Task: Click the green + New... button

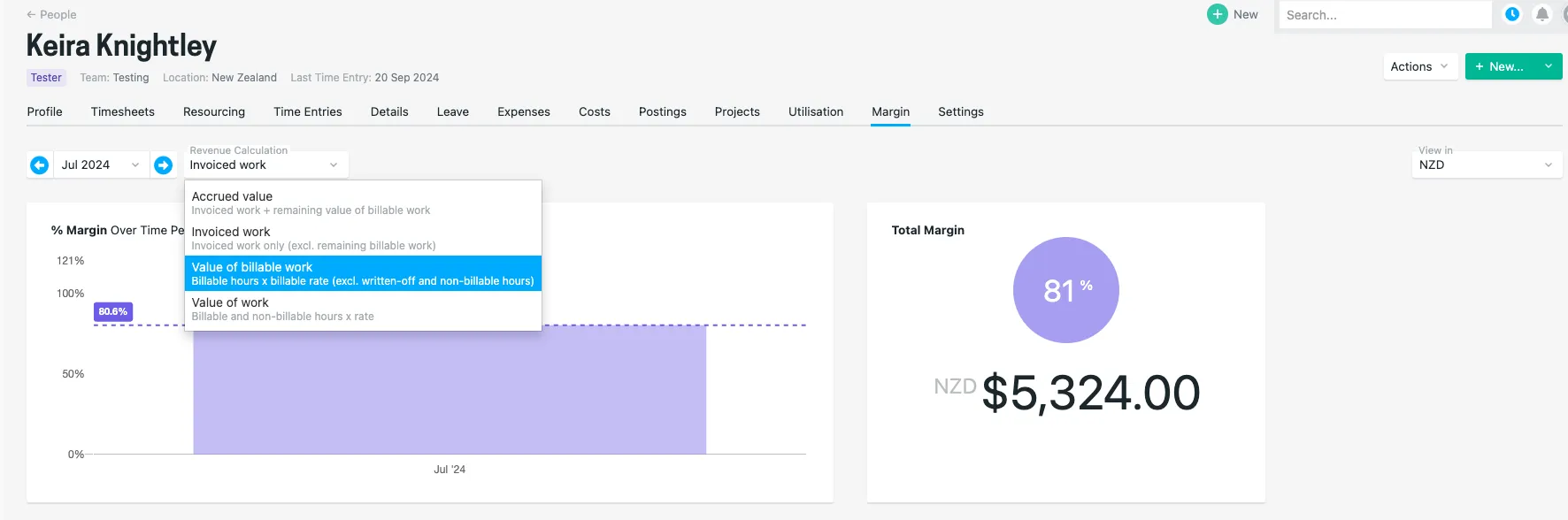Action: [1501, 66]
